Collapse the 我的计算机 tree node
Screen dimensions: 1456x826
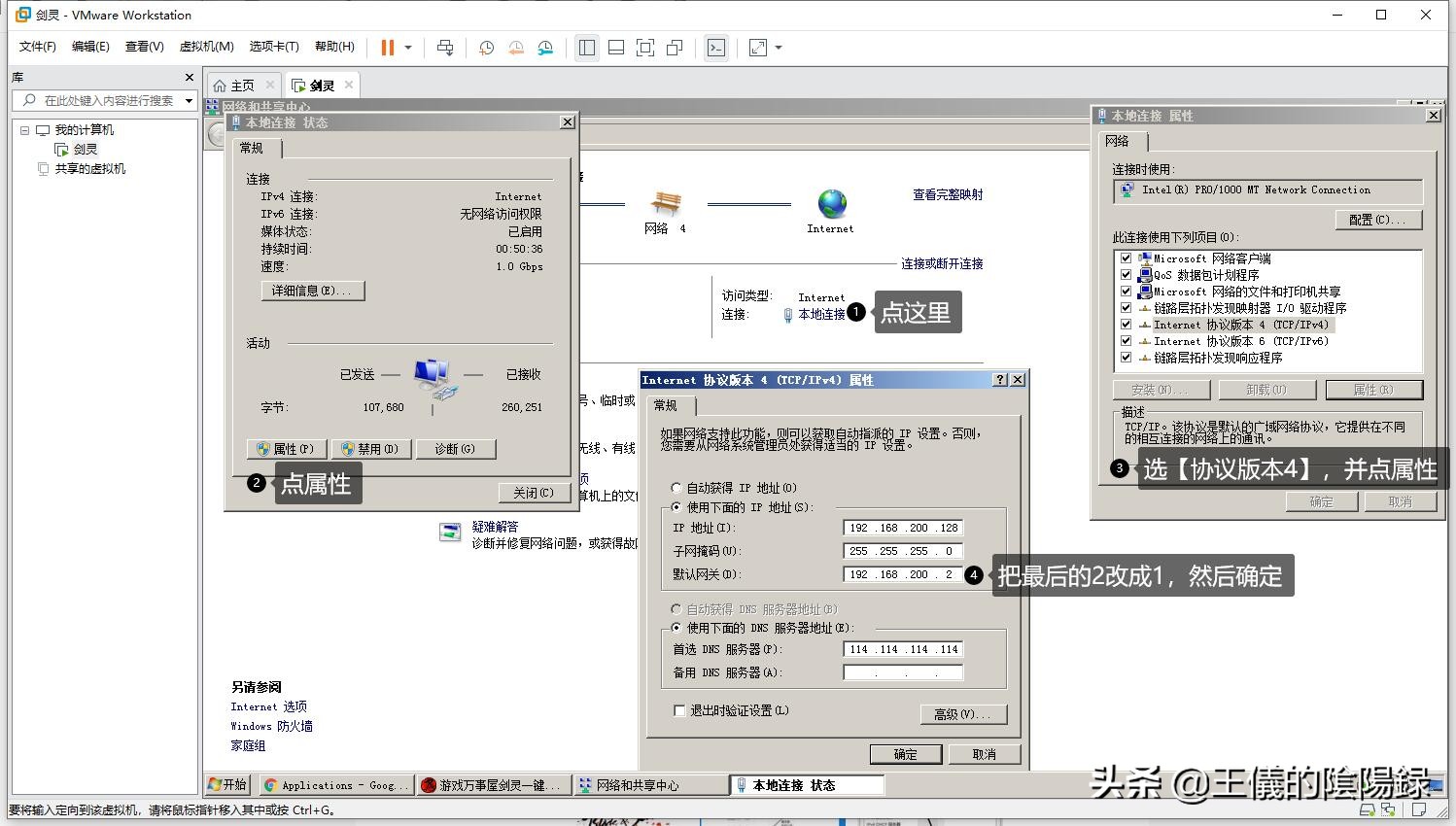tap(24, 130)
